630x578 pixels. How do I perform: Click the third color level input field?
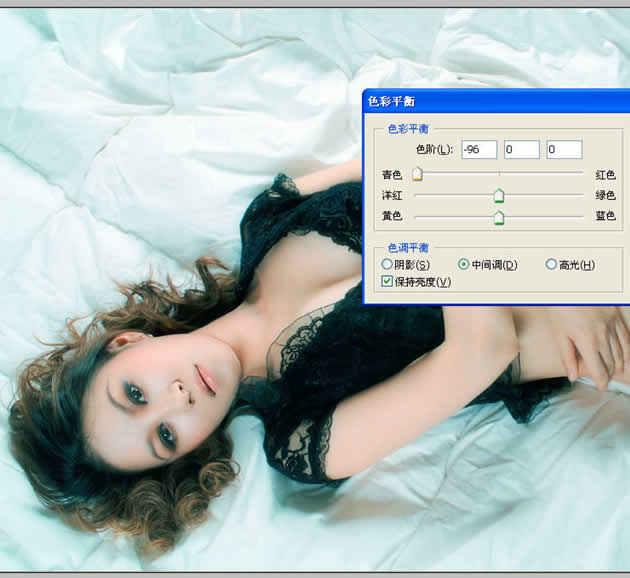click(564, 149)
